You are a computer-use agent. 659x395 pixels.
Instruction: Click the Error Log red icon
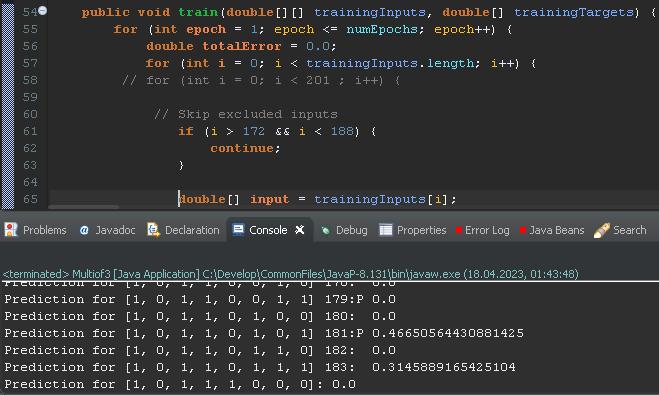[459, 230]
